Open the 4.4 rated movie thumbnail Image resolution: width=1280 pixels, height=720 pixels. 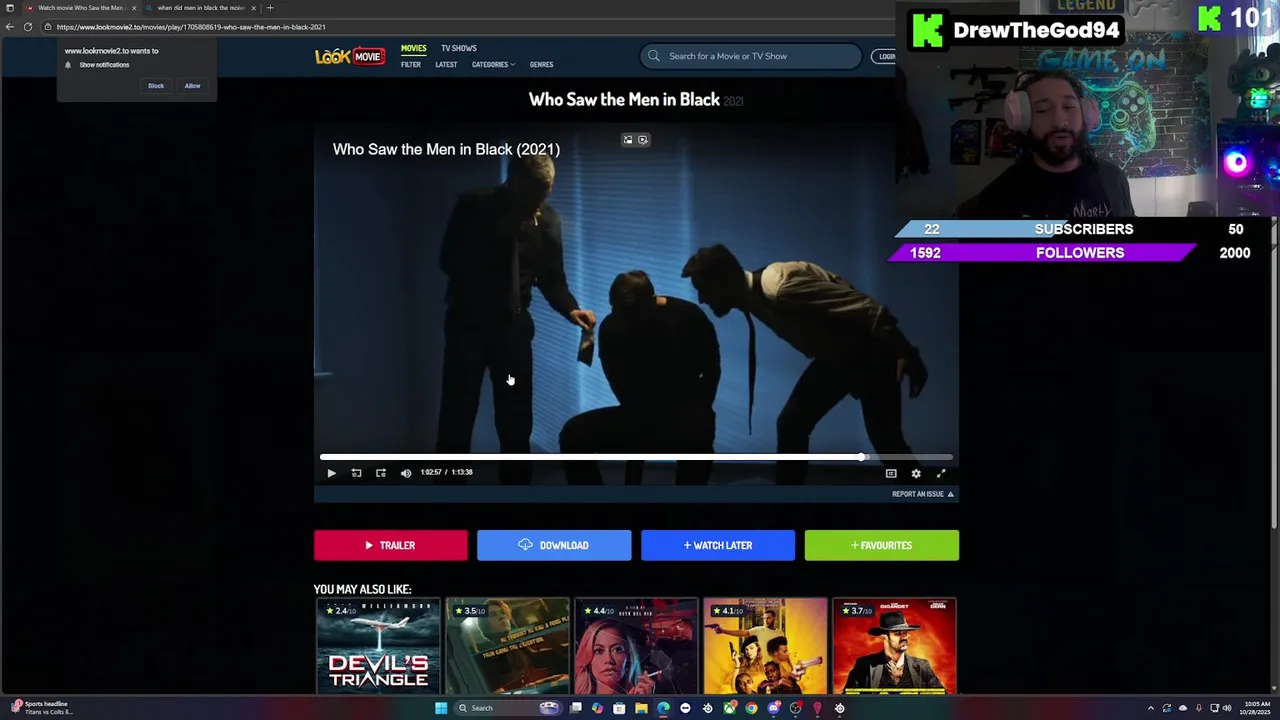(x=636, y=646)
